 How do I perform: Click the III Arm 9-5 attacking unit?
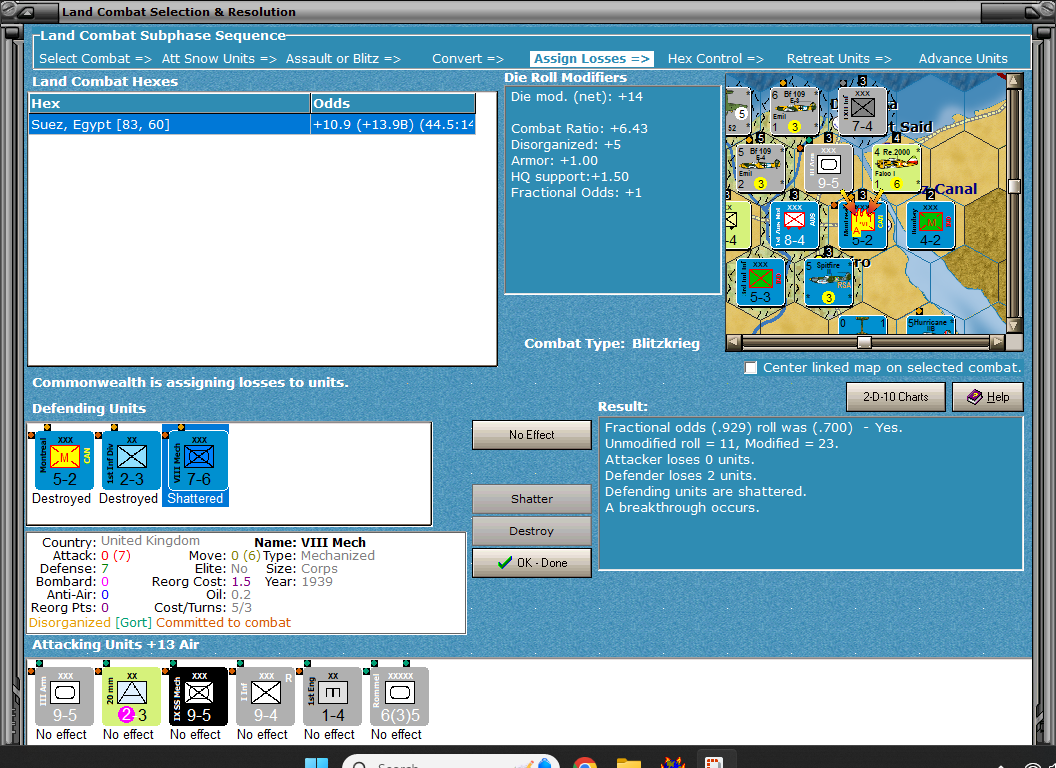point(64,697)
